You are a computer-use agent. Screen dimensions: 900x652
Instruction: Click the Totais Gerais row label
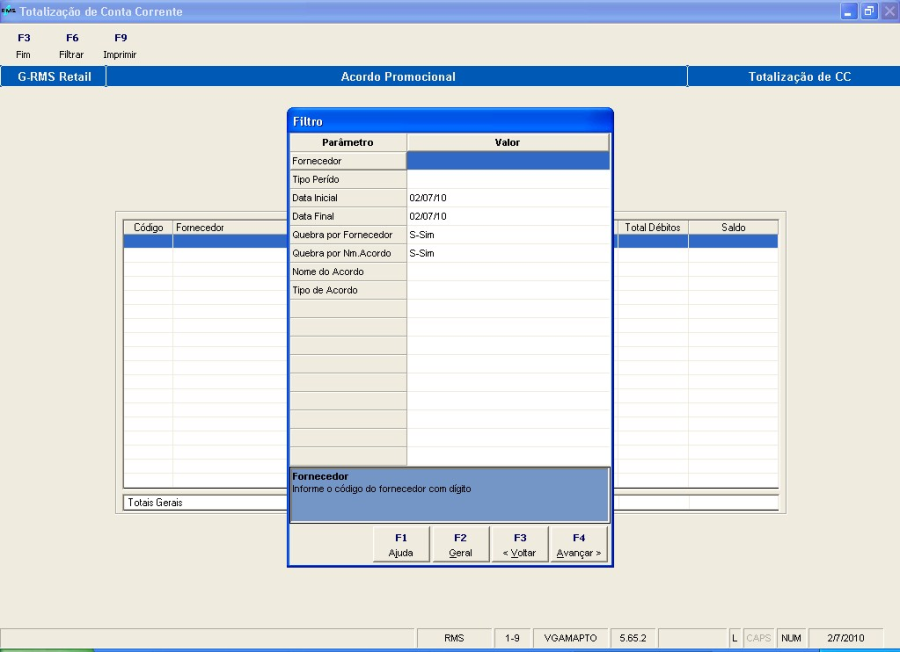(x=155, y=502)
